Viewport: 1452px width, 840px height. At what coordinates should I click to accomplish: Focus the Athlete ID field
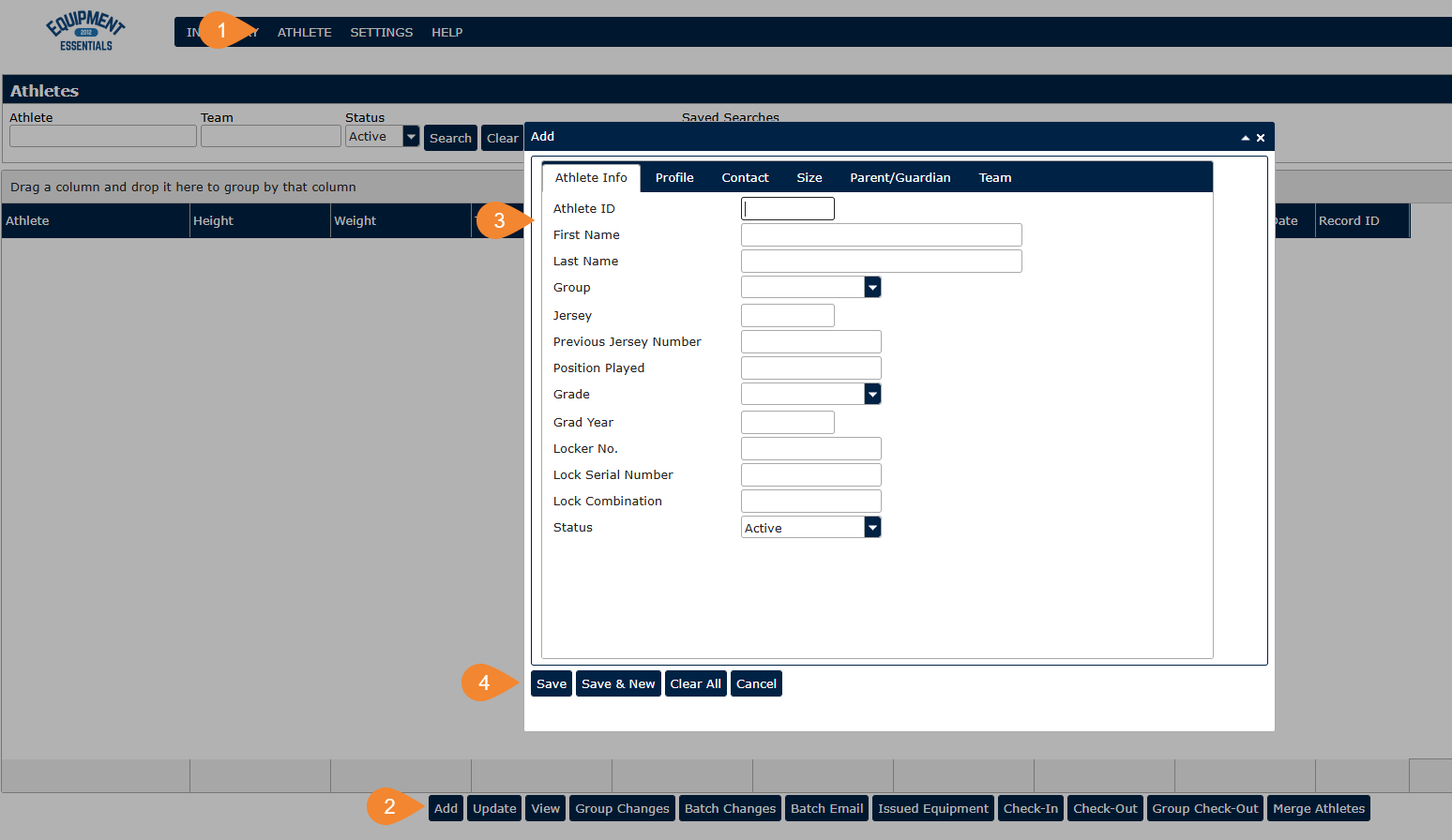click(x=788, y=208)
